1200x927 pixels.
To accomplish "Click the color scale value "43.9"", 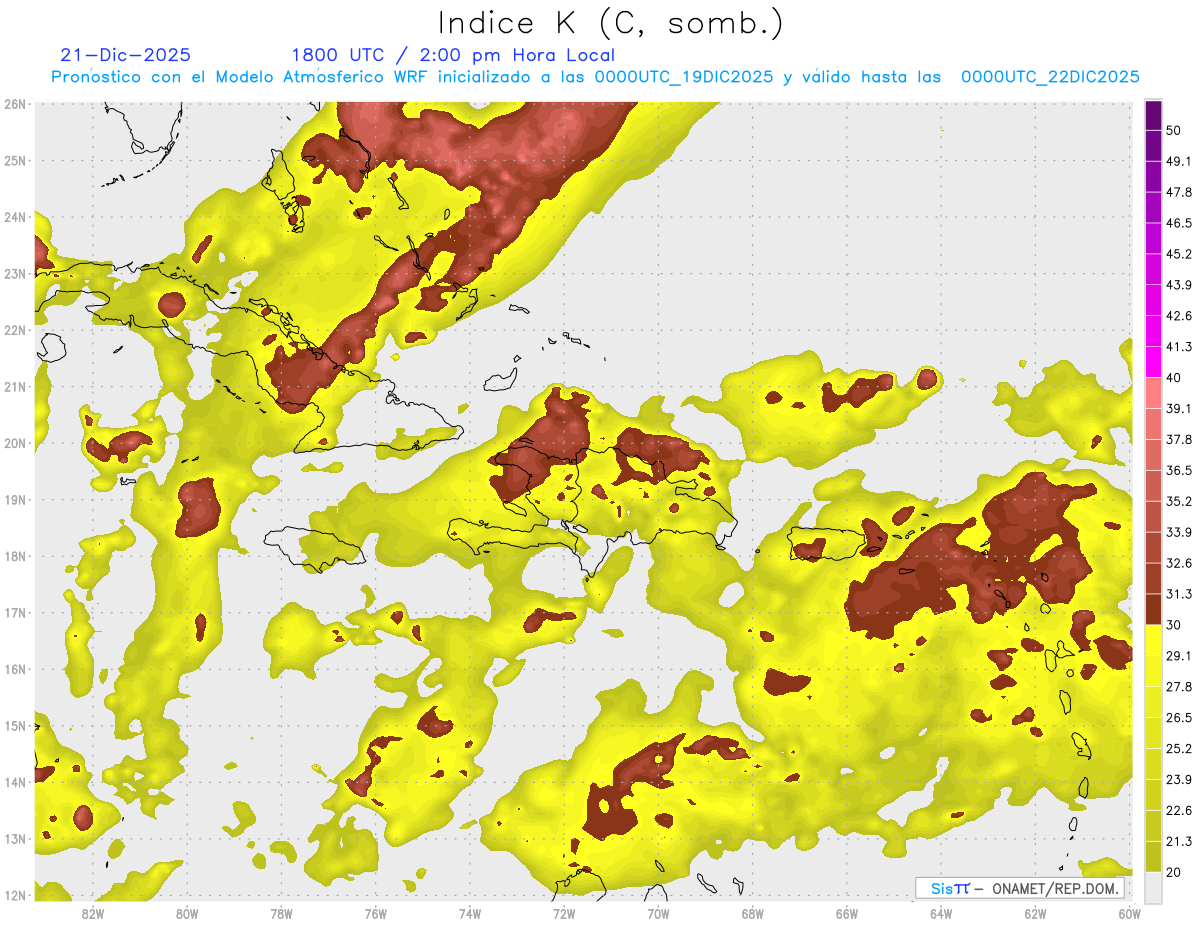I will tap(1178, 285).
